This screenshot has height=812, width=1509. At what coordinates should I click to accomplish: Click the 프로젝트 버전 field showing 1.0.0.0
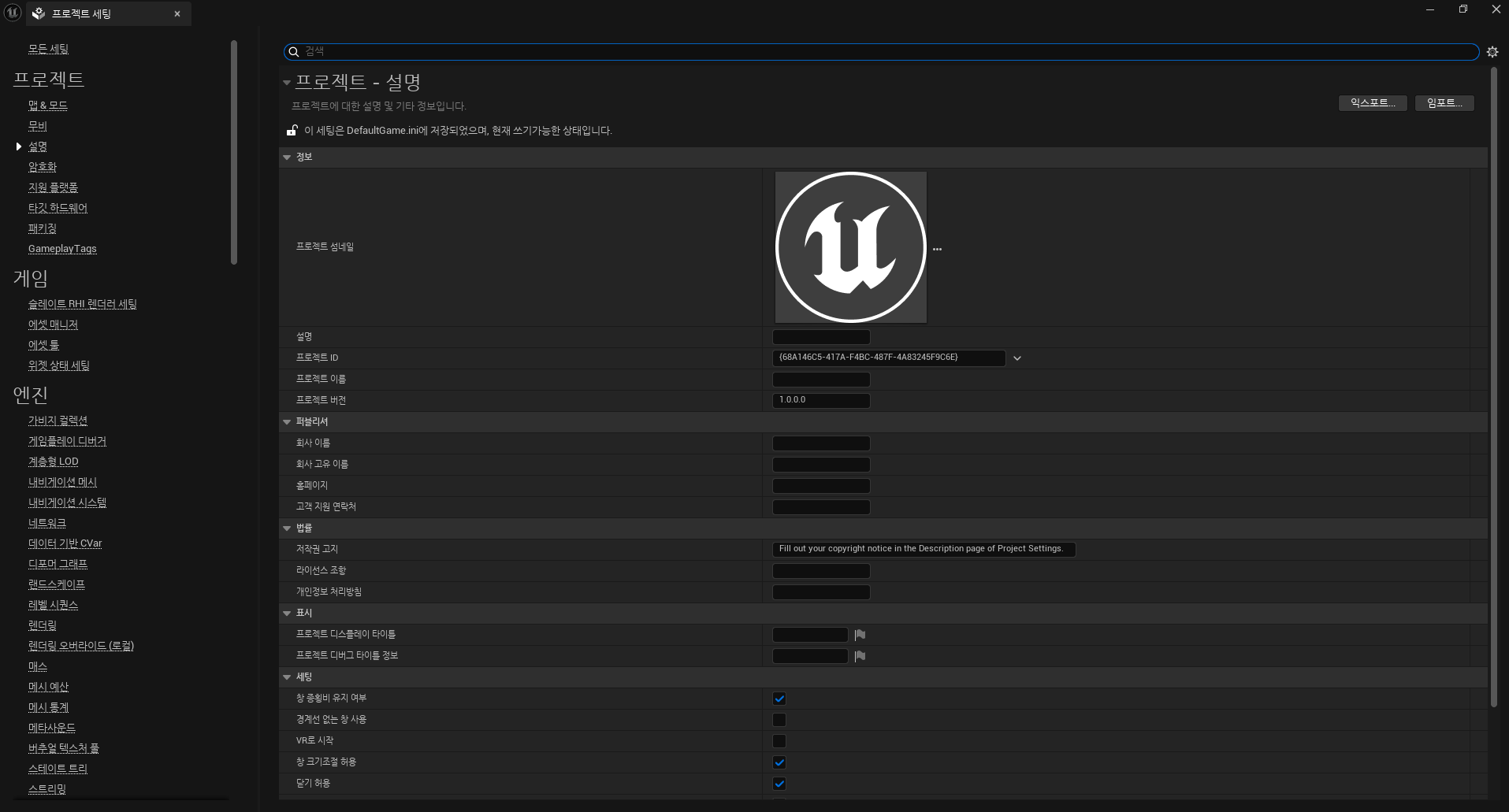tap(821, 401)
